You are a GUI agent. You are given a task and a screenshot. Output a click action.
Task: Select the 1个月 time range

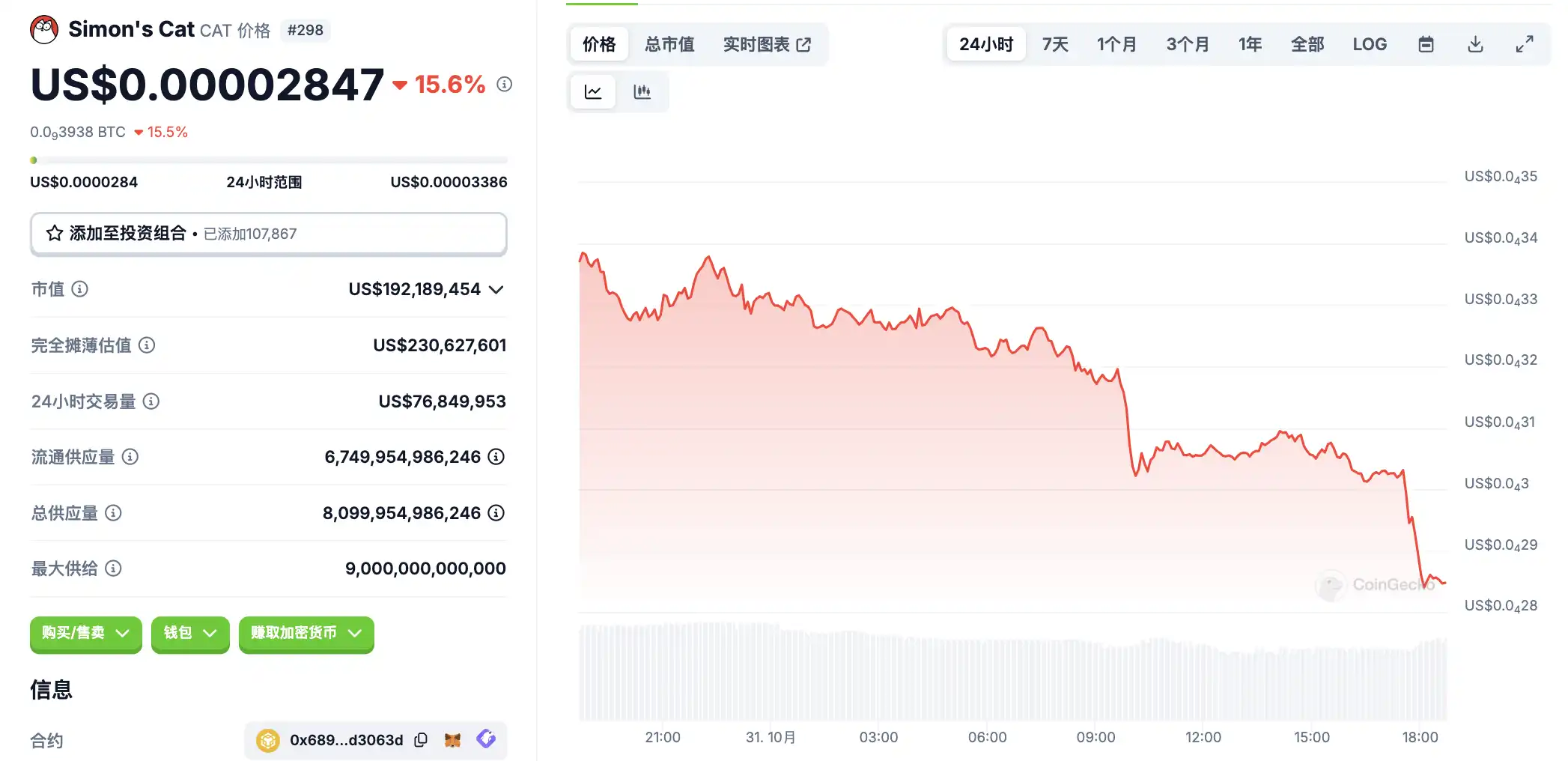coord(1116,45)
